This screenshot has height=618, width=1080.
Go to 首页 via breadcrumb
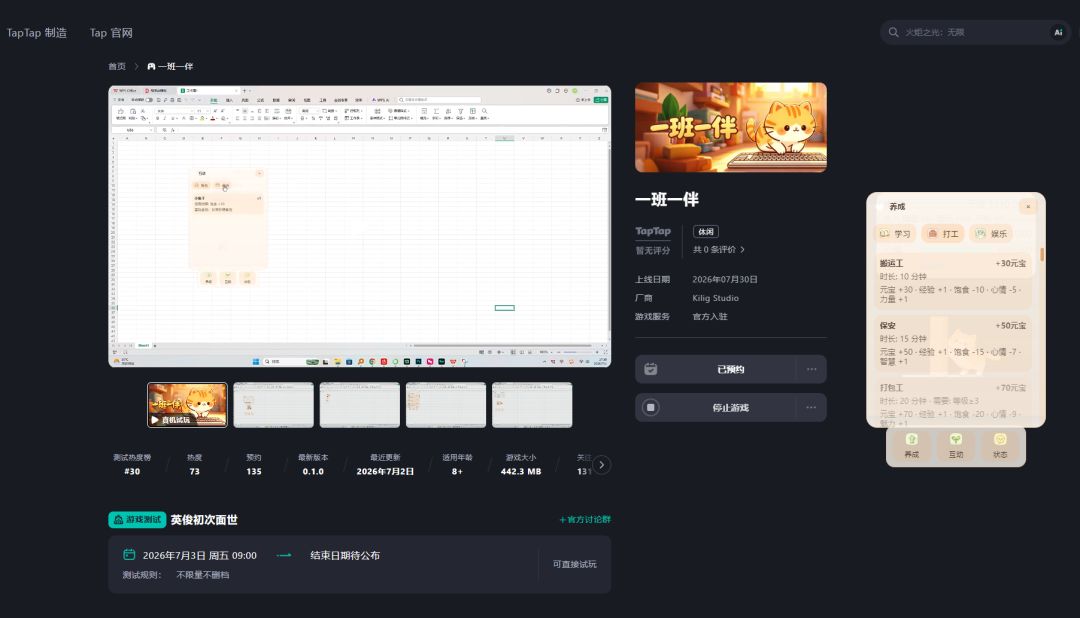point(117,67)
